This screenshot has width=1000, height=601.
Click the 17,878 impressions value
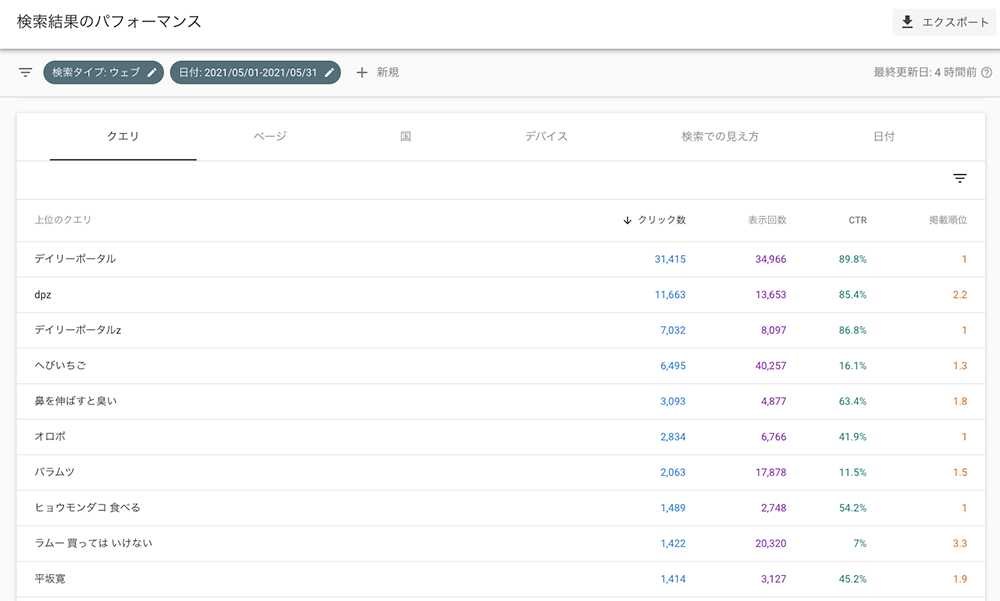(770, 473)
